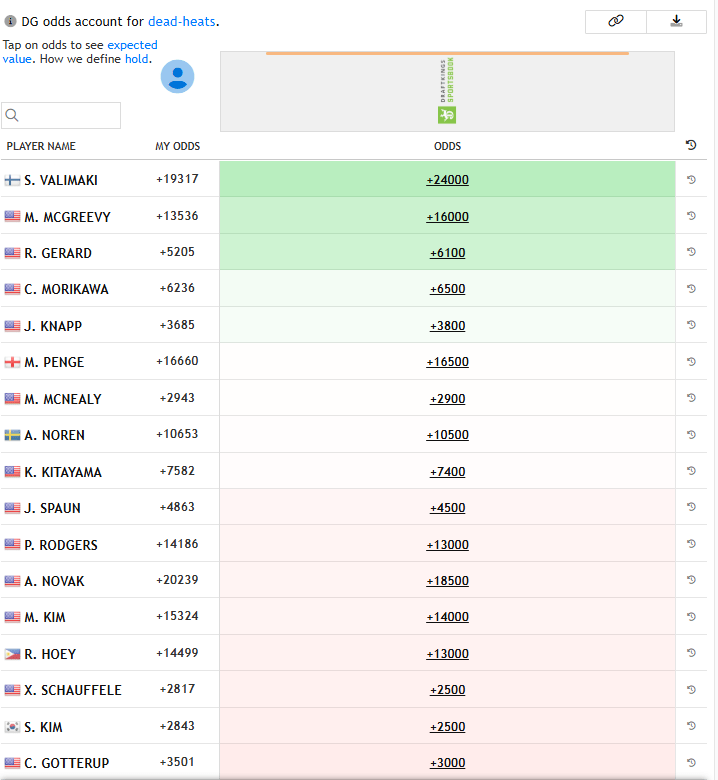This screenshot has height=780, width=718.
Task: Select M. McNealy's +2900 odds
Action: coord(447,399)
